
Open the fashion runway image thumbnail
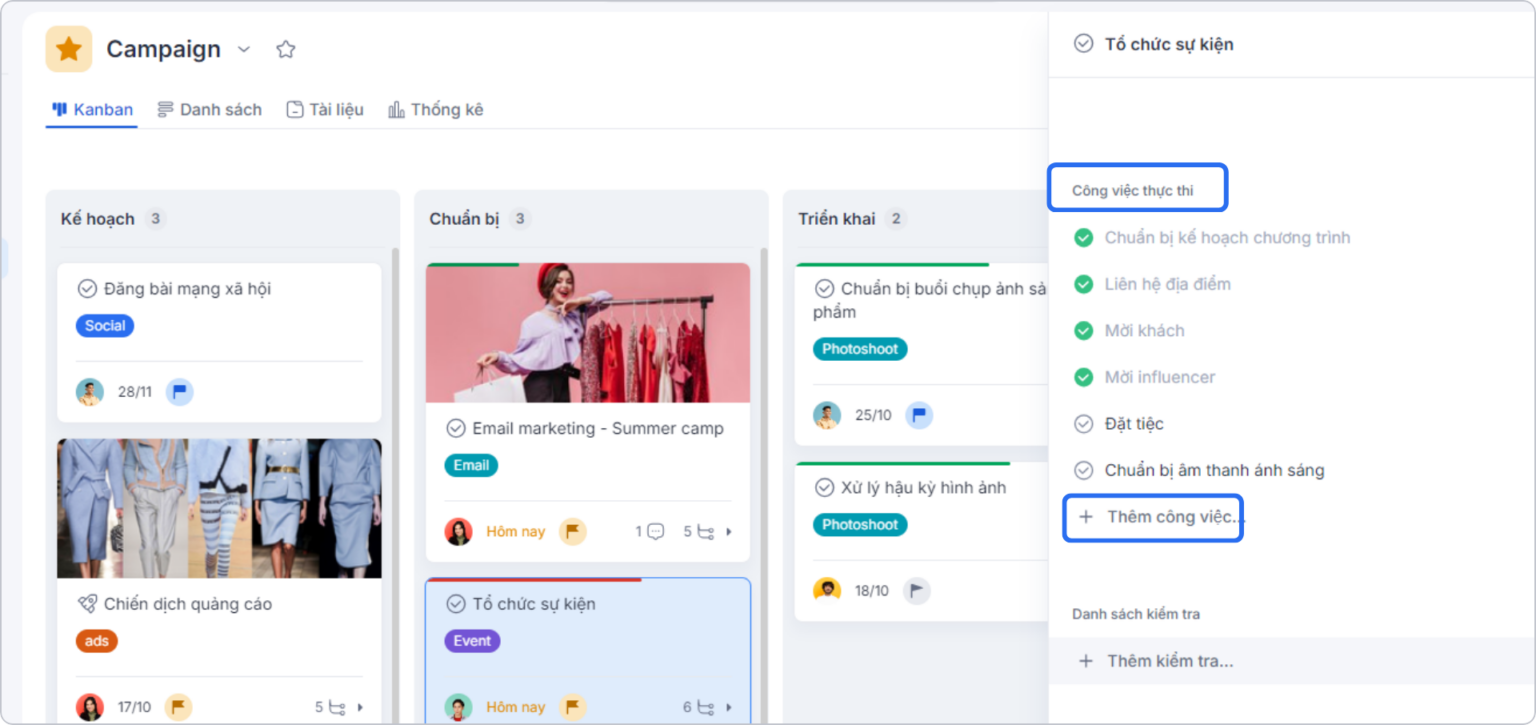point(219,508)
